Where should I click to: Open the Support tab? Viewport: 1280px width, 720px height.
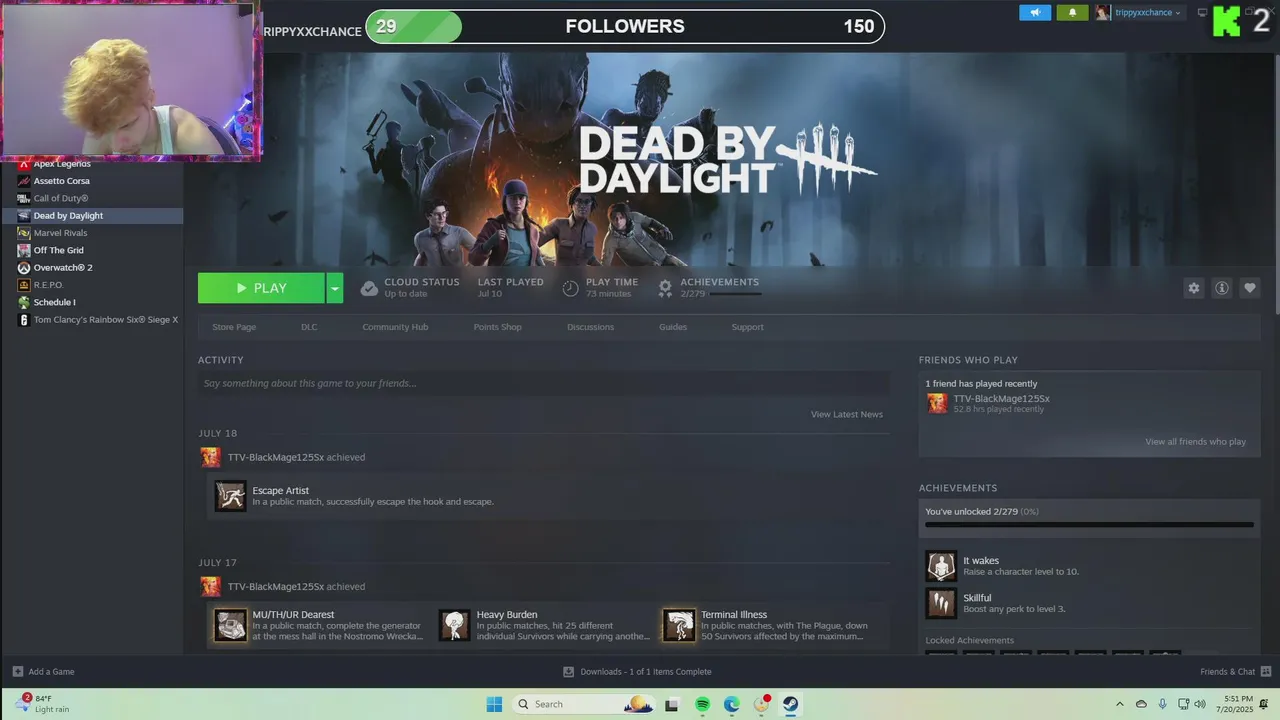pos(747,327)
